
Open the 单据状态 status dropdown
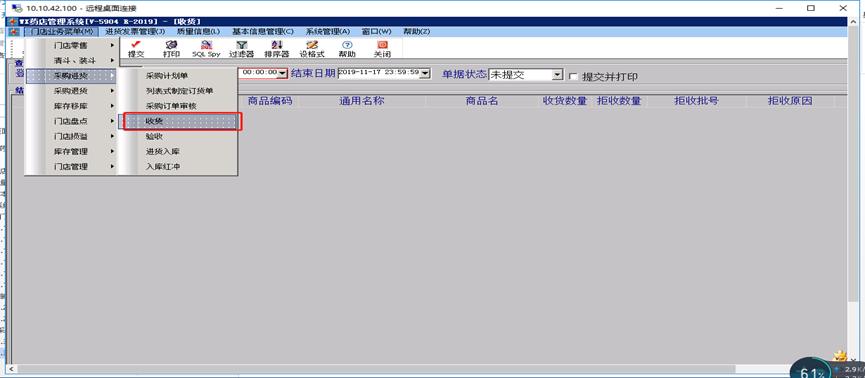click(558, 74)
